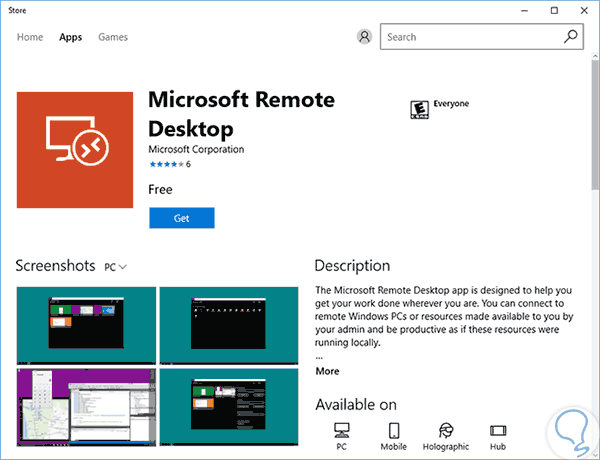Click the ESRB Everyone rating icon
The image size is (600, 460).
tap(419, 109)
